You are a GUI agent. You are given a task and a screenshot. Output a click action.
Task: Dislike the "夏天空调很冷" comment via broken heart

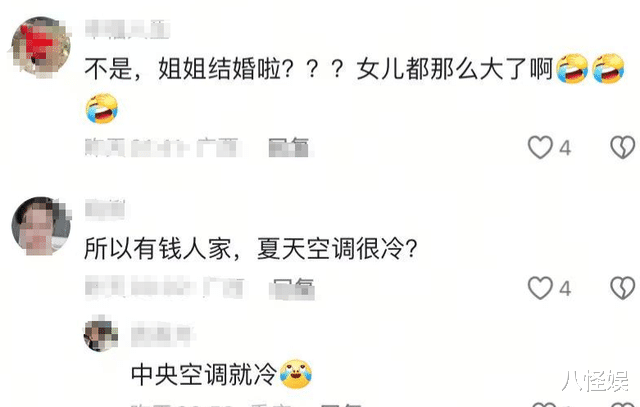623,288
